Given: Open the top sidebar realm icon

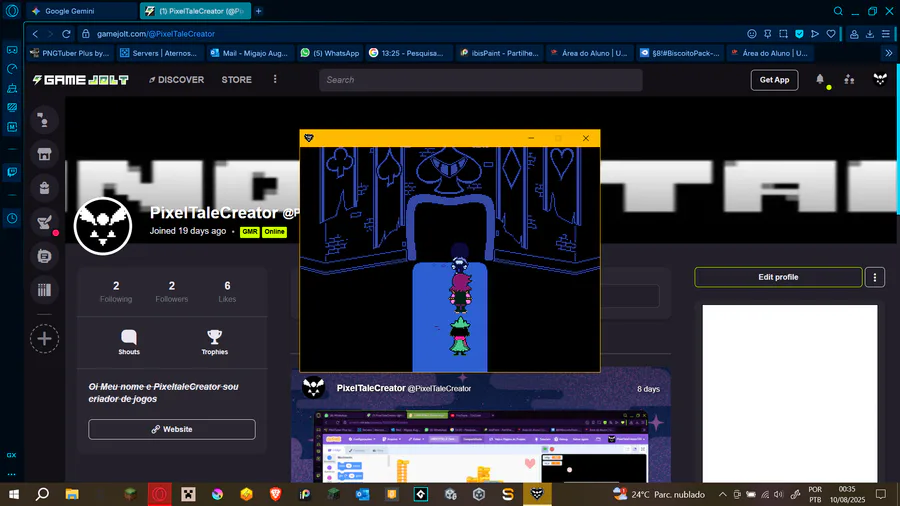Looking at the screenshot, I should point(44,120).
